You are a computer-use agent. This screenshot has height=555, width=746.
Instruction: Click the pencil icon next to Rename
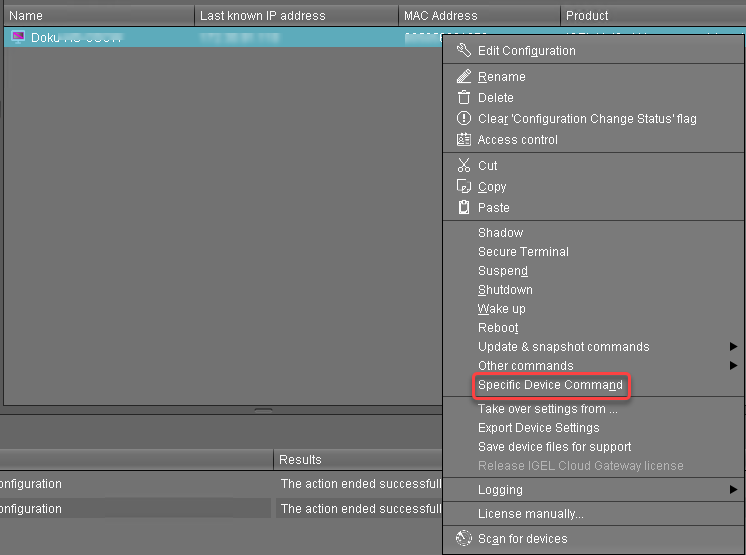point(463,77)
